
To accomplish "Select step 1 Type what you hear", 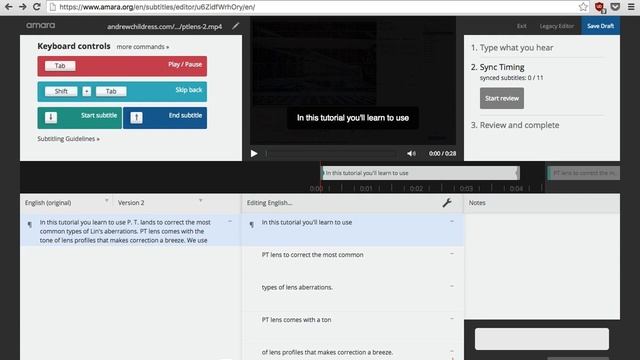I will (512, 48).
